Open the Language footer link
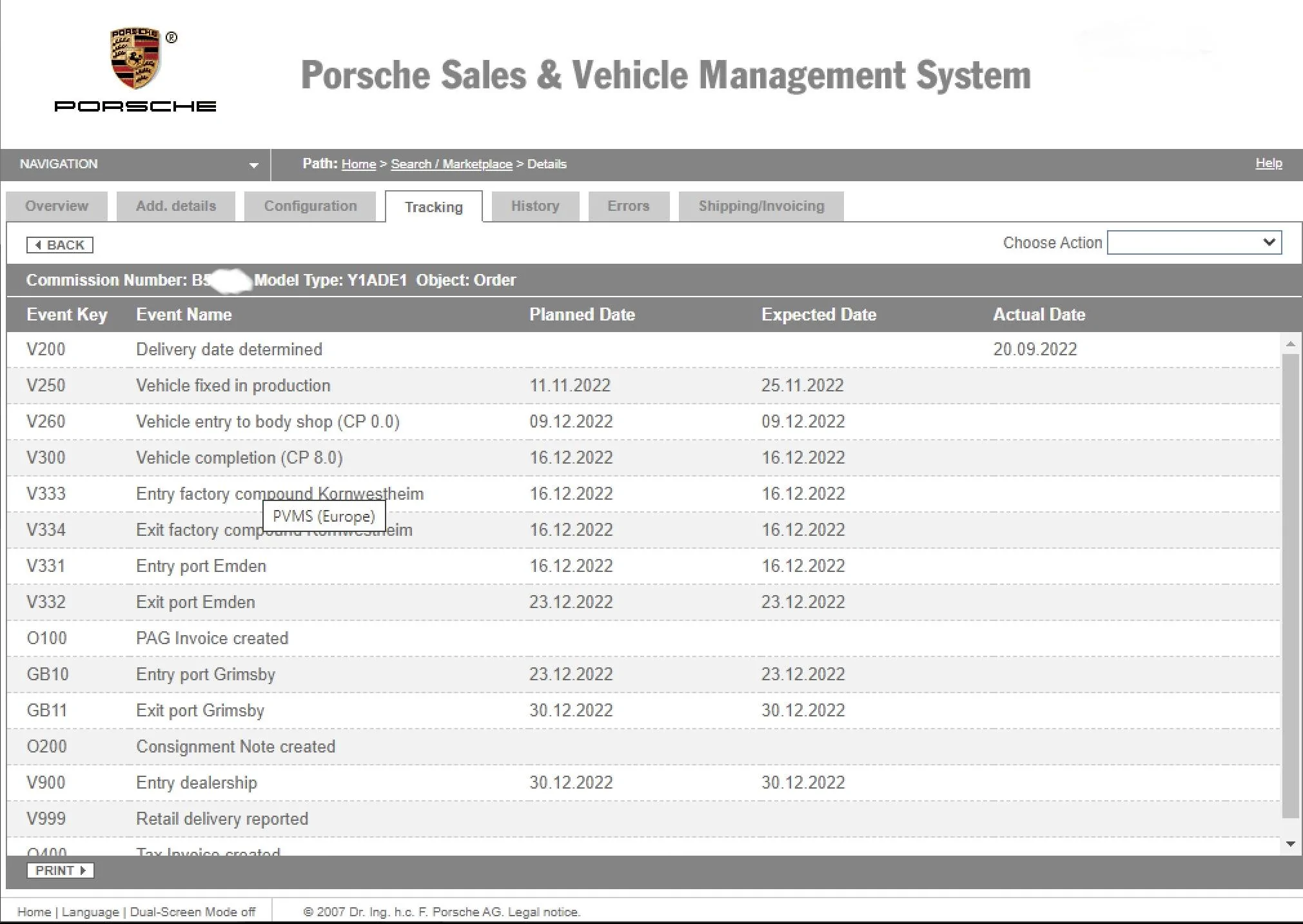Image resolution: width=1303 pixels, height=924 pixels. pos(90,912)
